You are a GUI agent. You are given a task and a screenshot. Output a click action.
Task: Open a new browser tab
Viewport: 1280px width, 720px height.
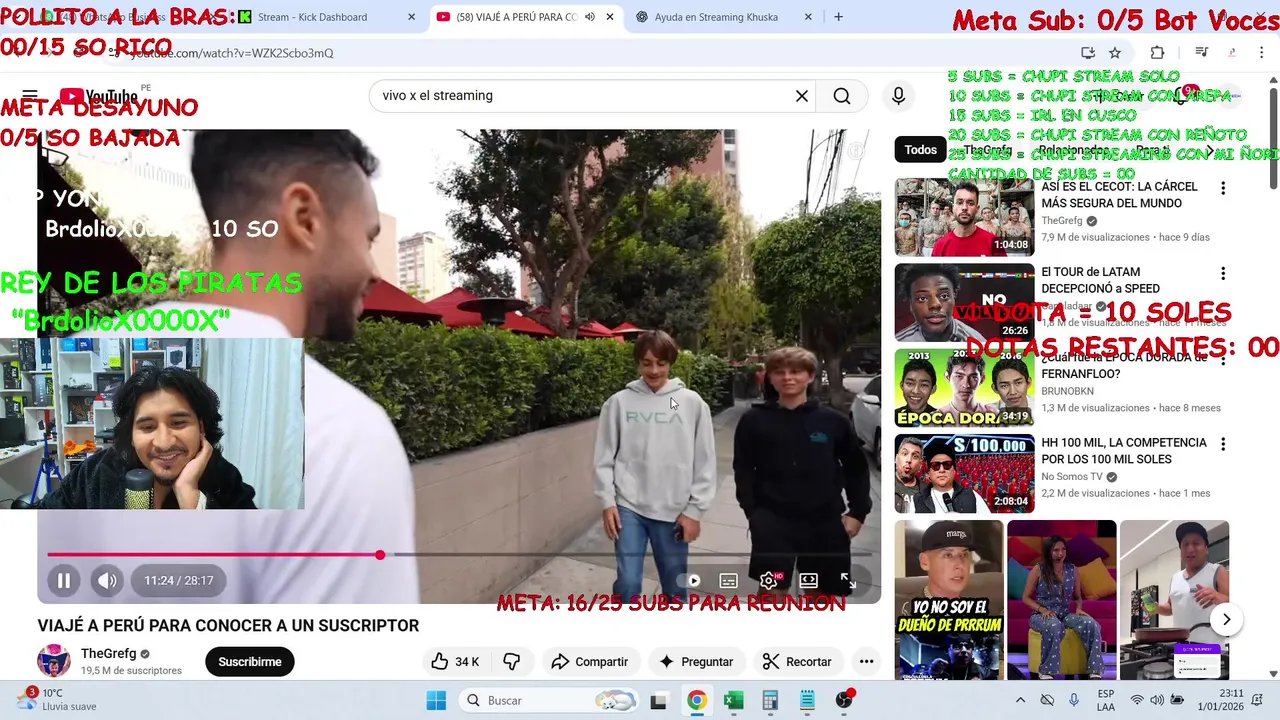[x=838, y=17]
